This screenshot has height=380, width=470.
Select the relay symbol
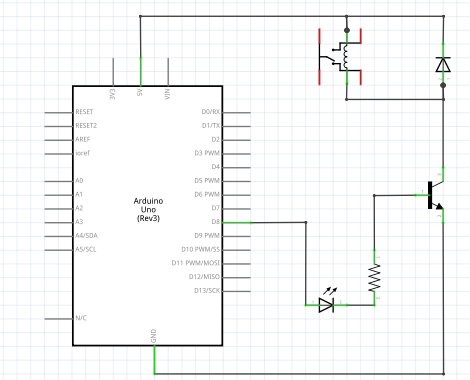pyautogui.click(x=340, y=57)
